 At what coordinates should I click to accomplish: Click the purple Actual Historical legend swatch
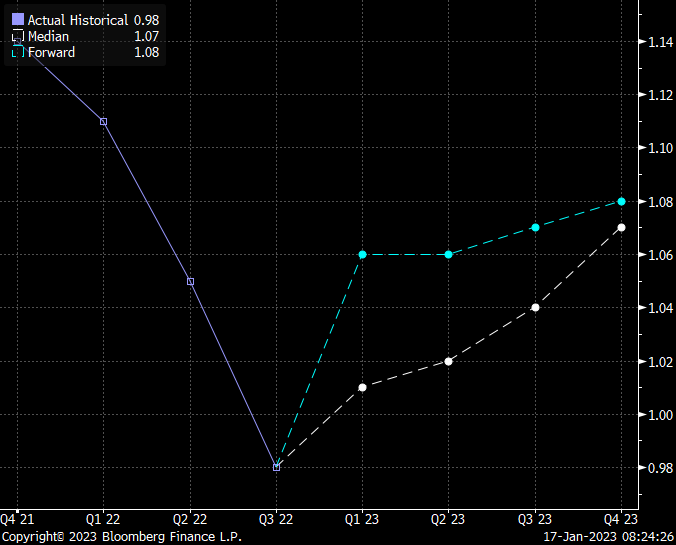click(17, 20)
